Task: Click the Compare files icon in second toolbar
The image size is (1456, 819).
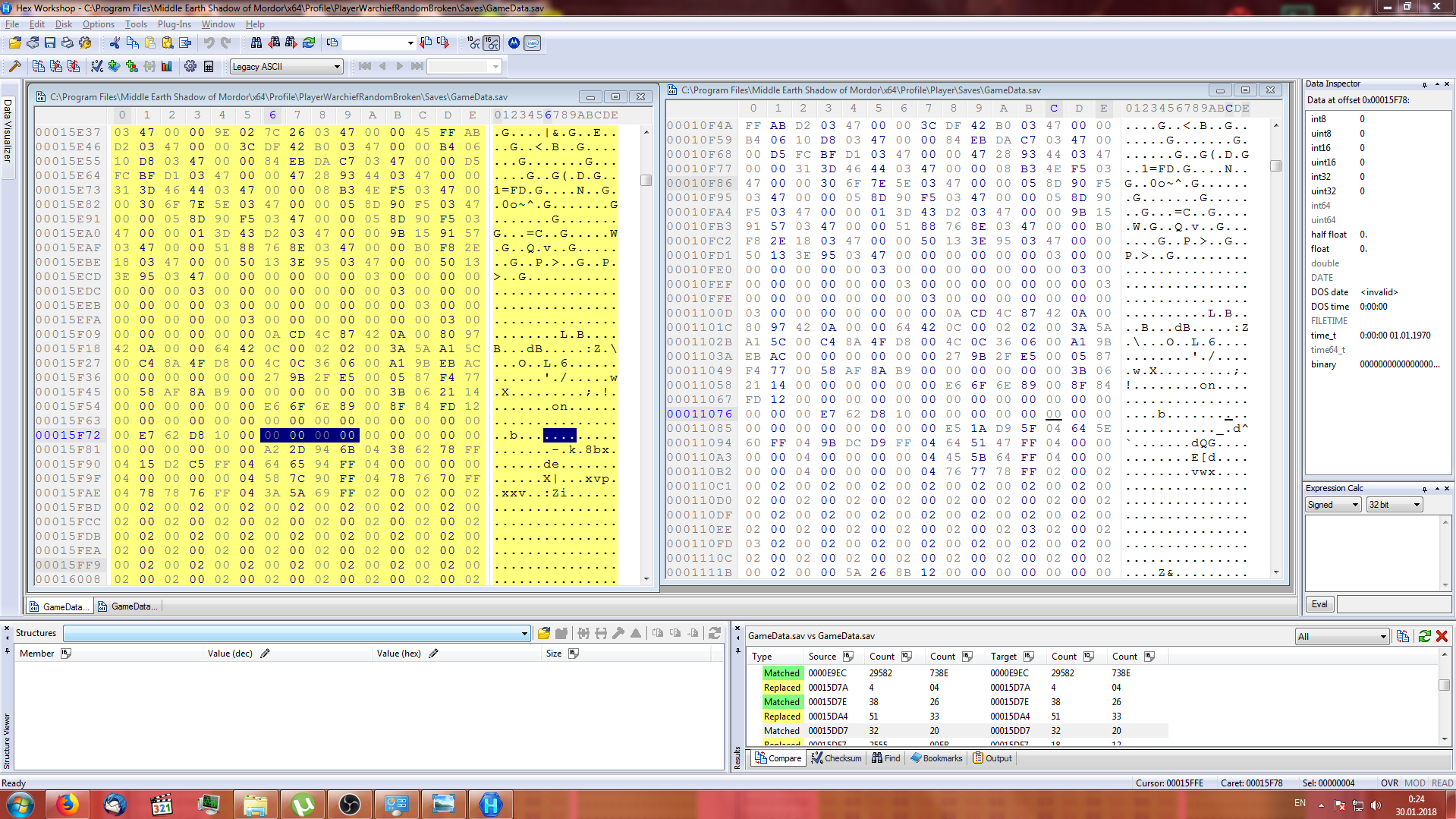Action: coord(39,67)
